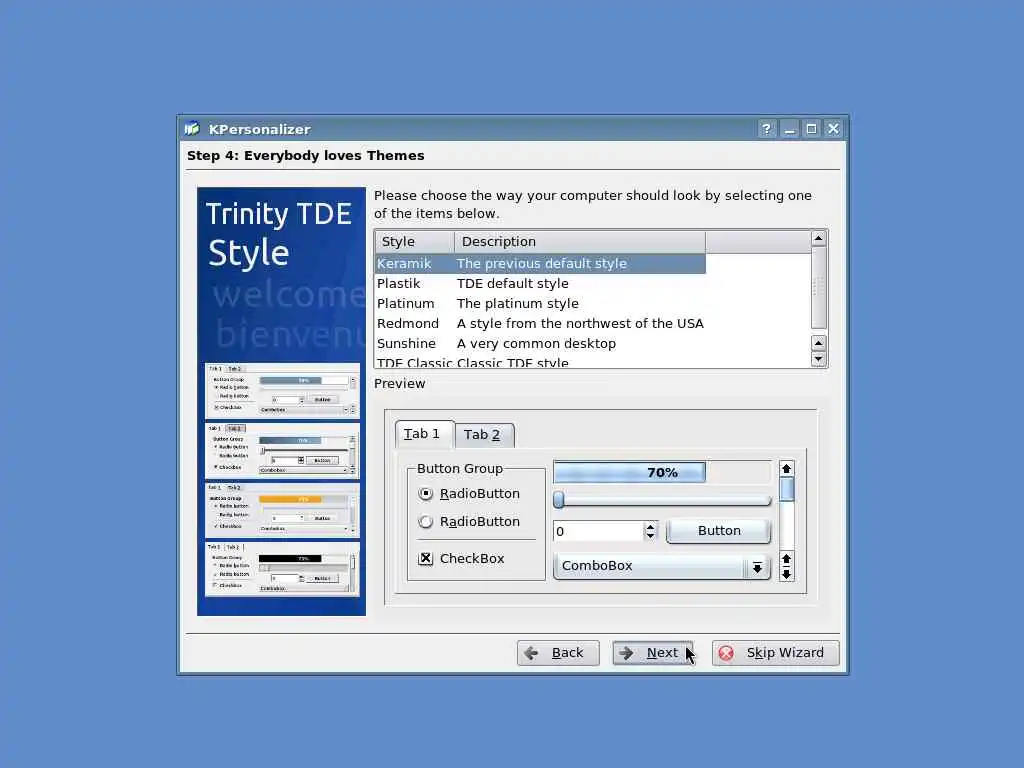Minimize the KPersonalizer window
1024x768 pixels.
pos(790,129)
